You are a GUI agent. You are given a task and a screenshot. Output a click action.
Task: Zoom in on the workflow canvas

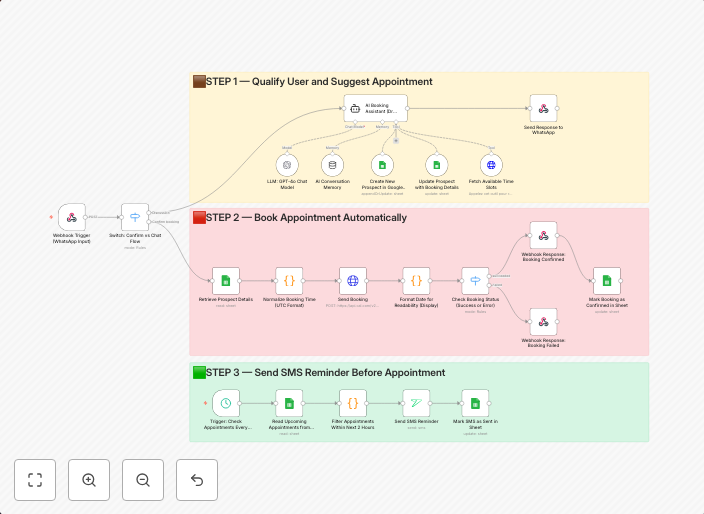tap(89, 480)
